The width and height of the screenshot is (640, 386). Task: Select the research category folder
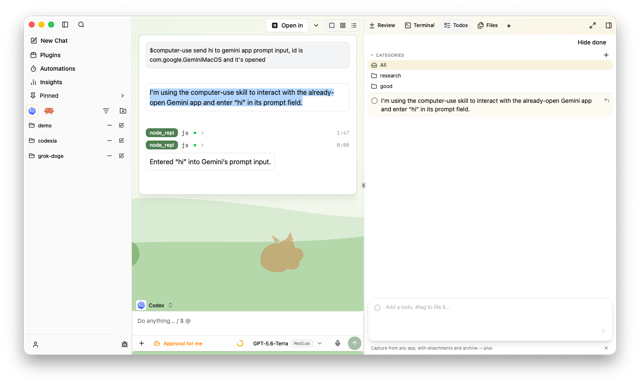coord(490,75)
